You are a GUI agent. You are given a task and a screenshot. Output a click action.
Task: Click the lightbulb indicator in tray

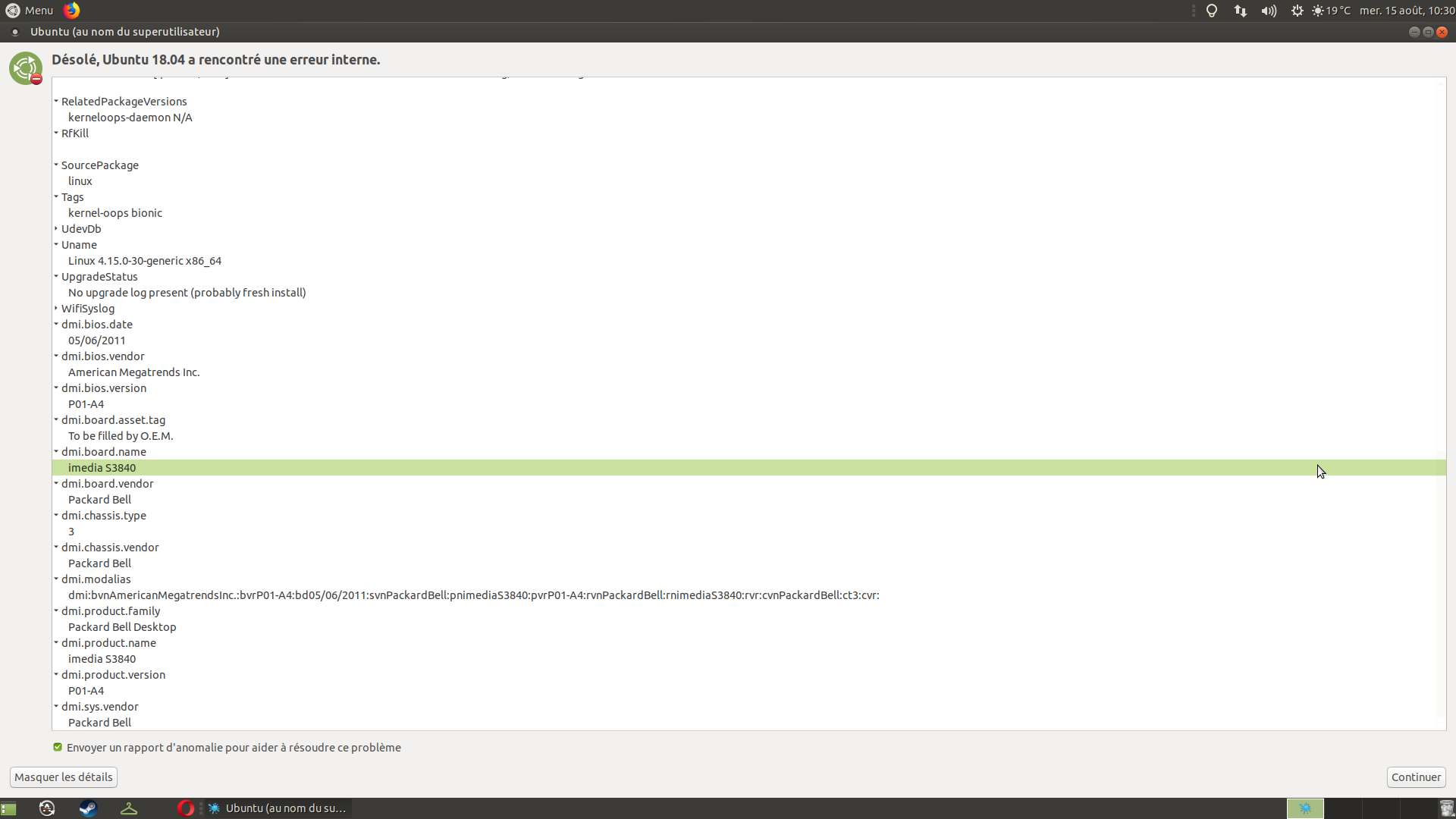(x=1212, y=11)
